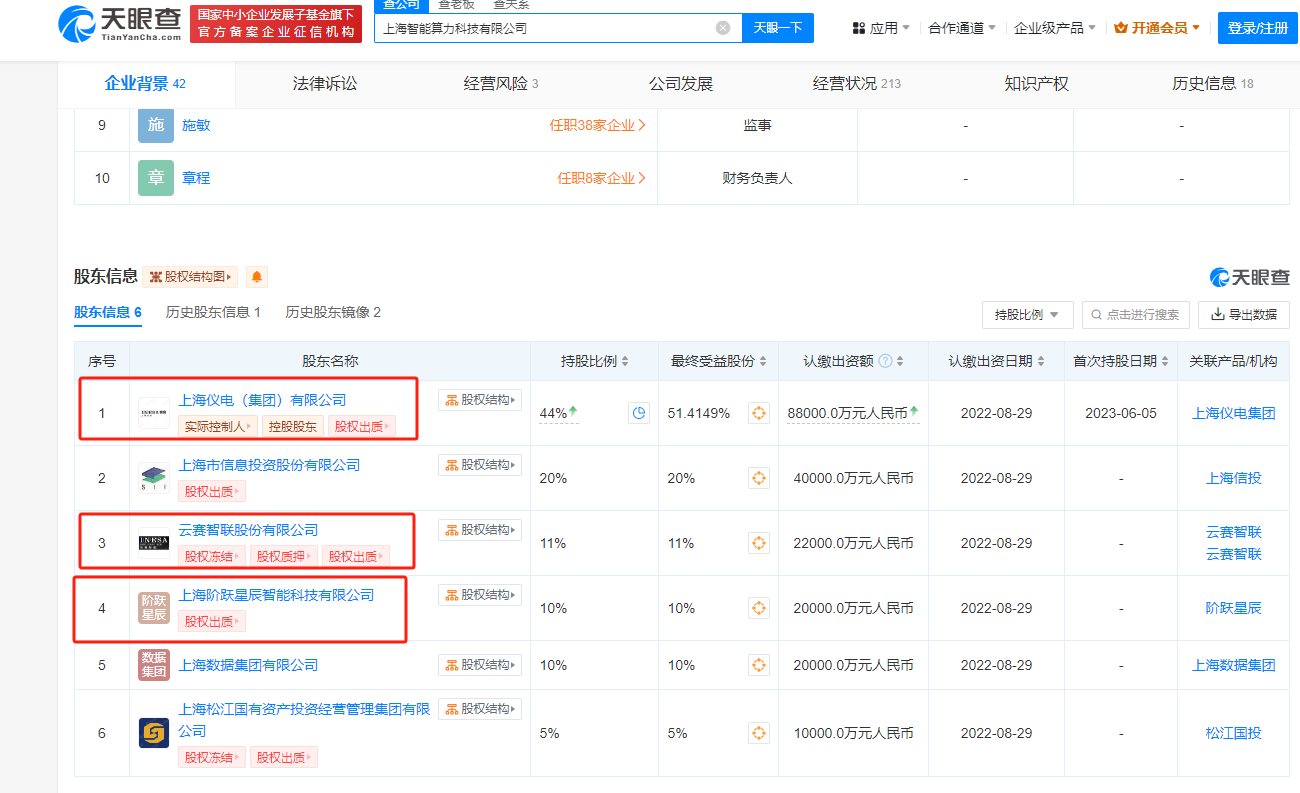Open the 任职38家企业 link for 施敏

(x=598, y=125)
